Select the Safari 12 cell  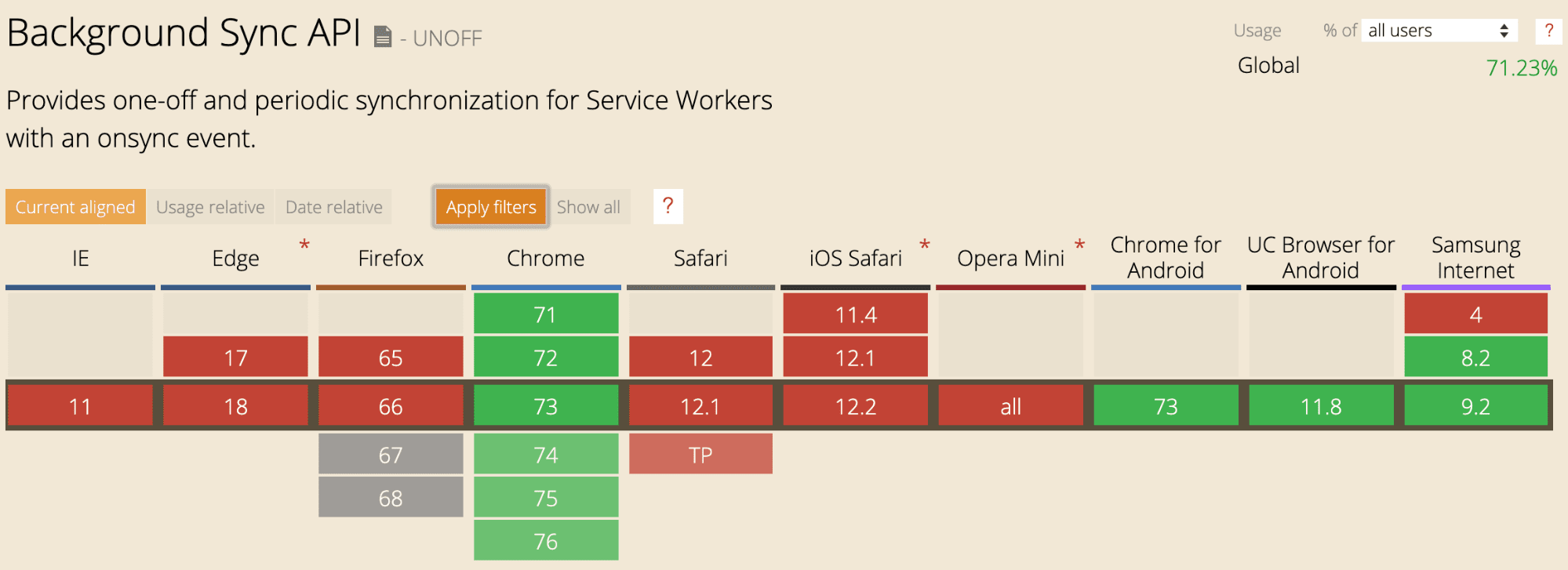[700, 358]
